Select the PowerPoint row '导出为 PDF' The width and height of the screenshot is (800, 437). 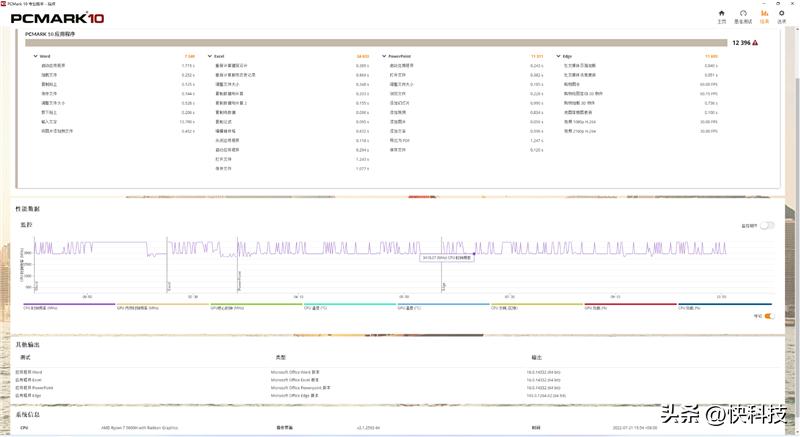tap(466, 140)
